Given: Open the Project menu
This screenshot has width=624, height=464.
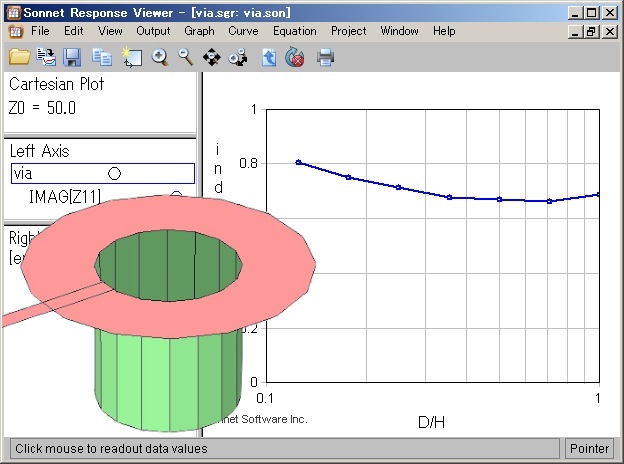Looking at the screenshot, I should click(x=349, y=31).
